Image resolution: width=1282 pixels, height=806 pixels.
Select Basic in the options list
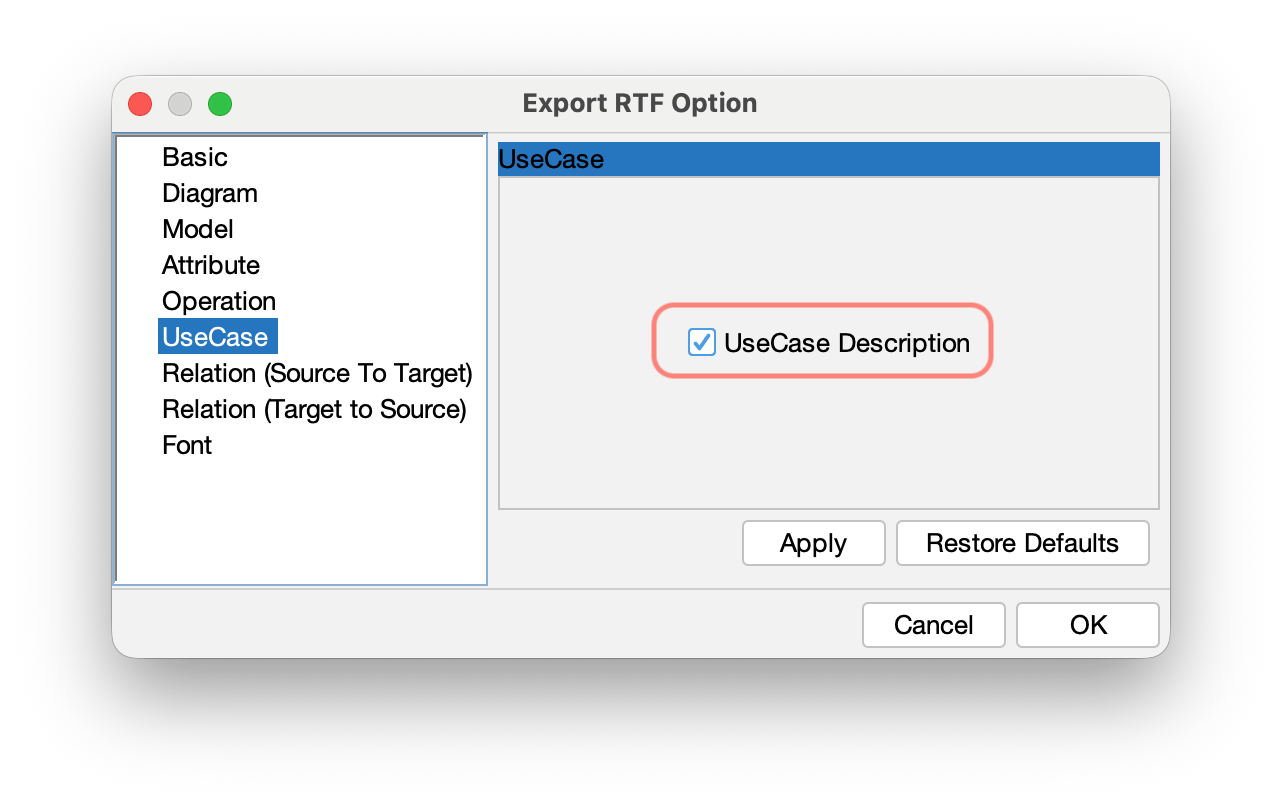pyautogui.click(x=195, y=157)
